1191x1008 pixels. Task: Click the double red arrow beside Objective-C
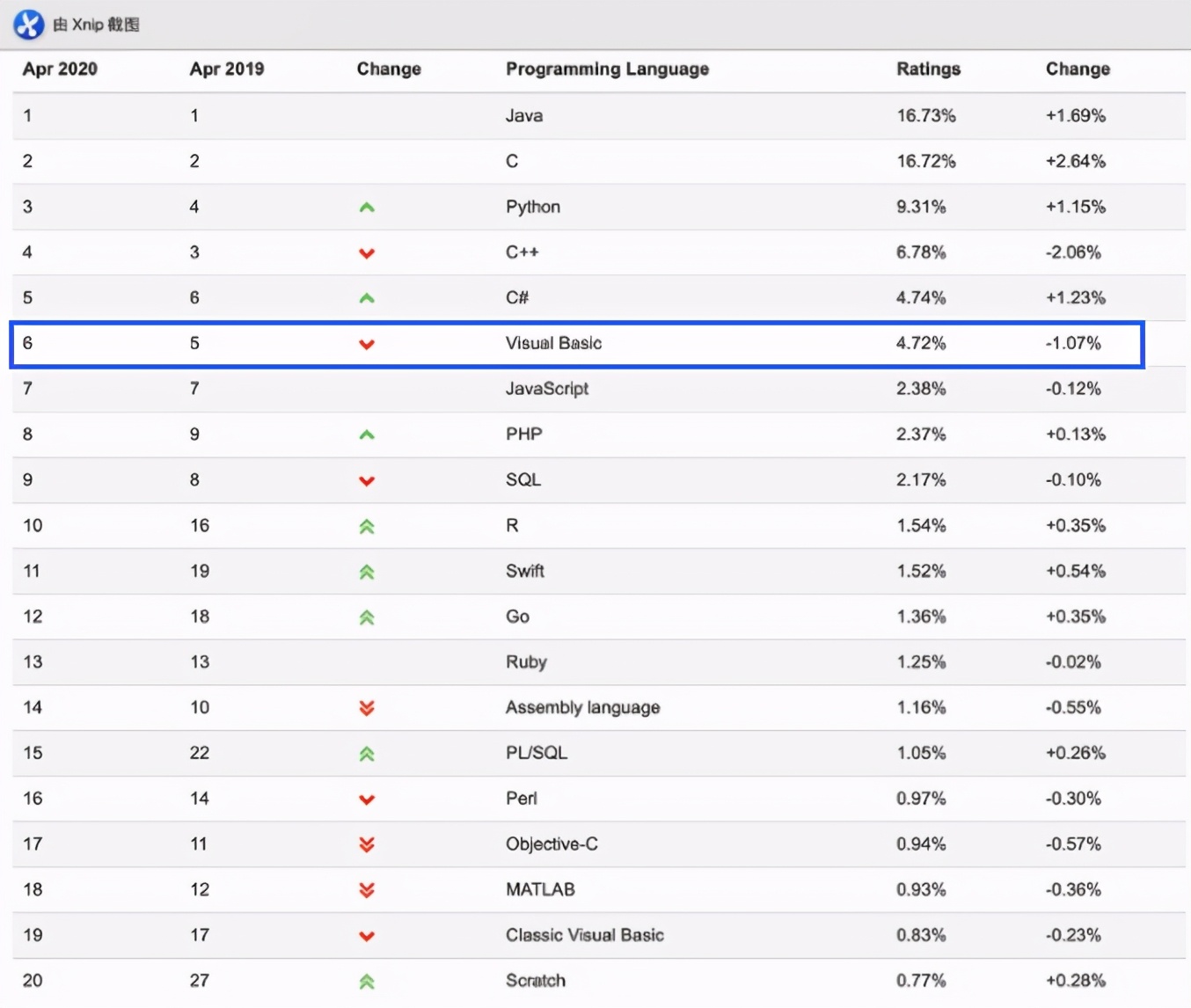[x=367, y=844]
